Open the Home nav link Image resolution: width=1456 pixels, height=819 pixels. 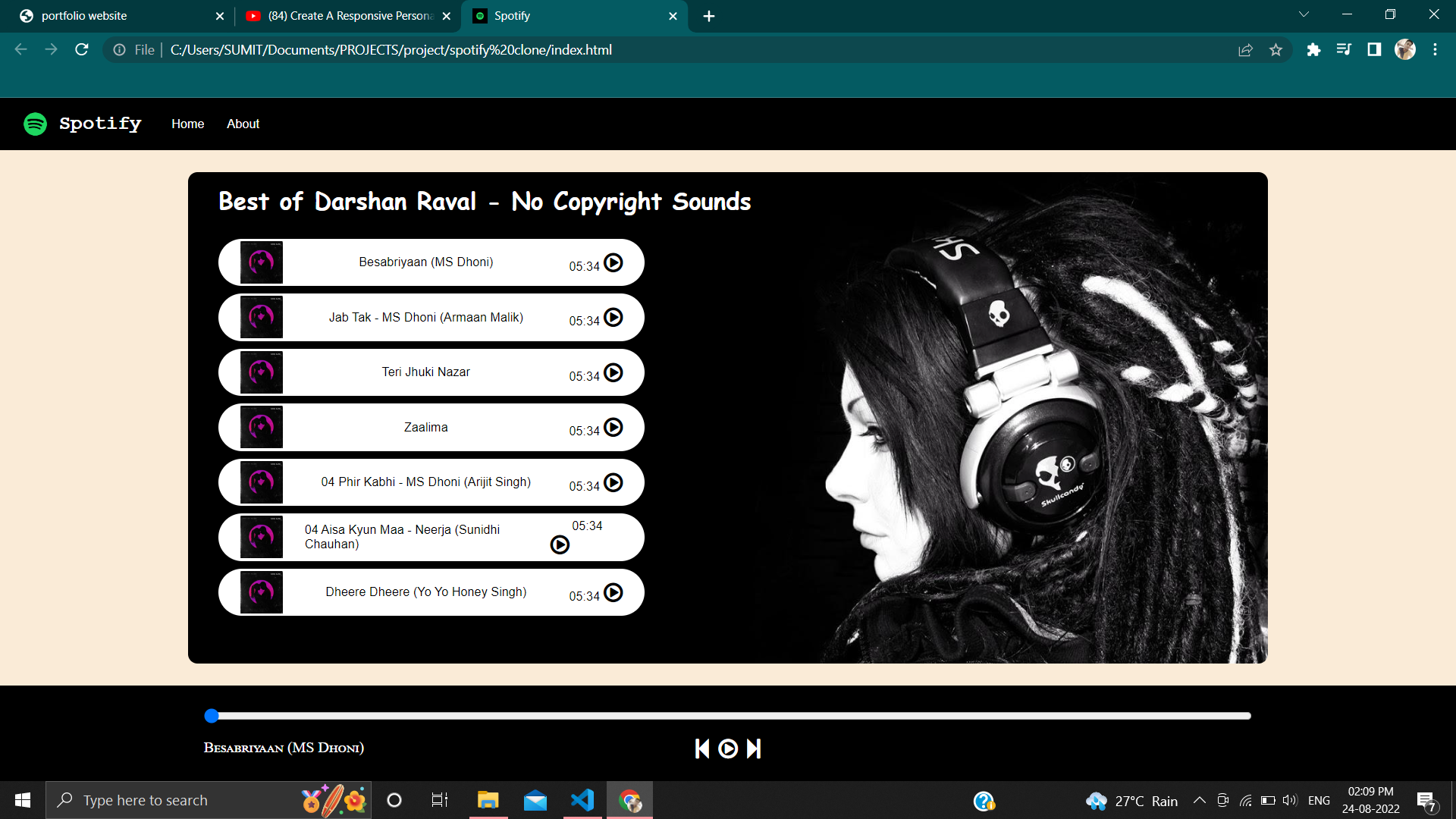187,124
